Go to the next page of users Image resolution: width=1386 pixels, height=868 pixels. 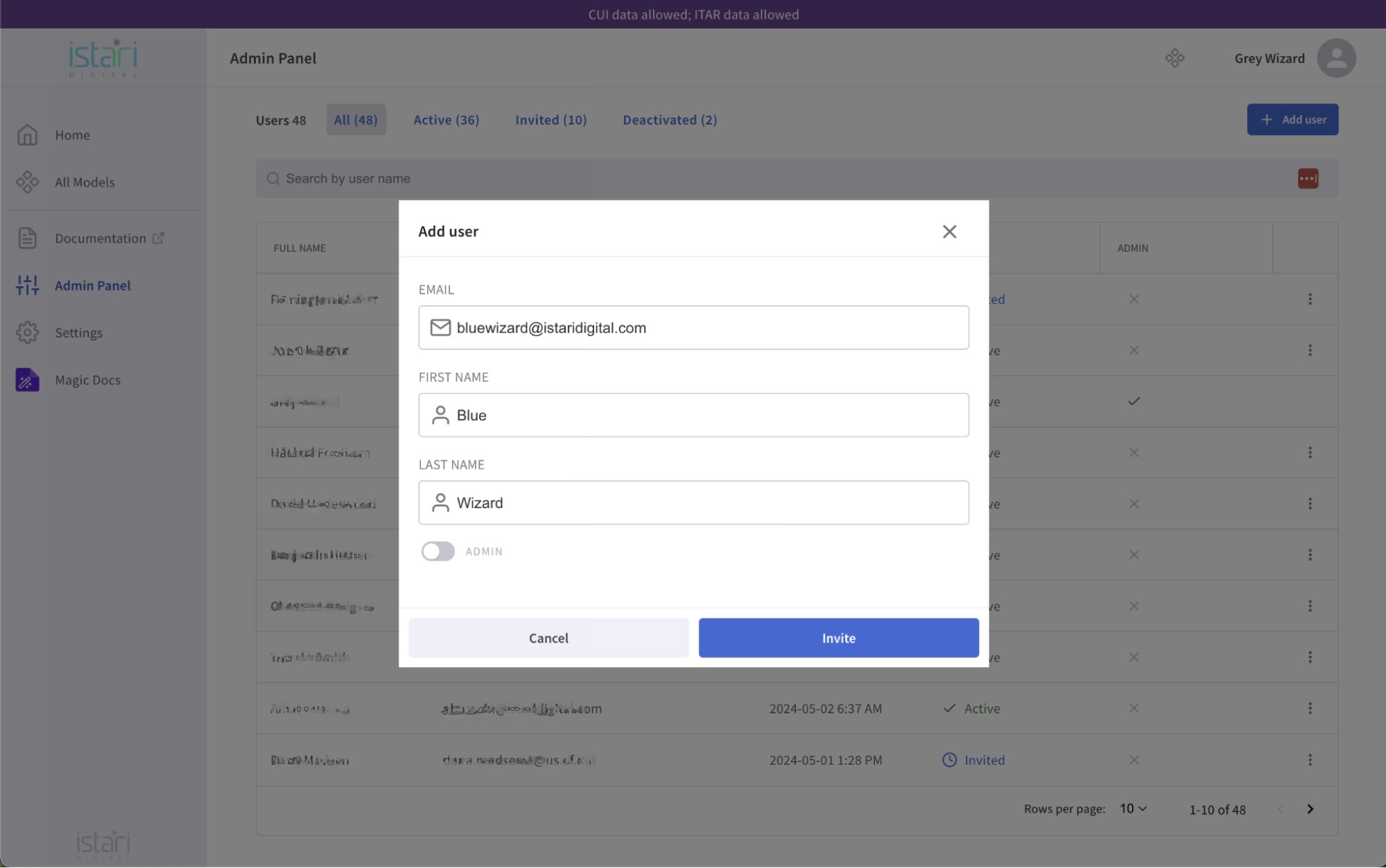[1310, 808]
